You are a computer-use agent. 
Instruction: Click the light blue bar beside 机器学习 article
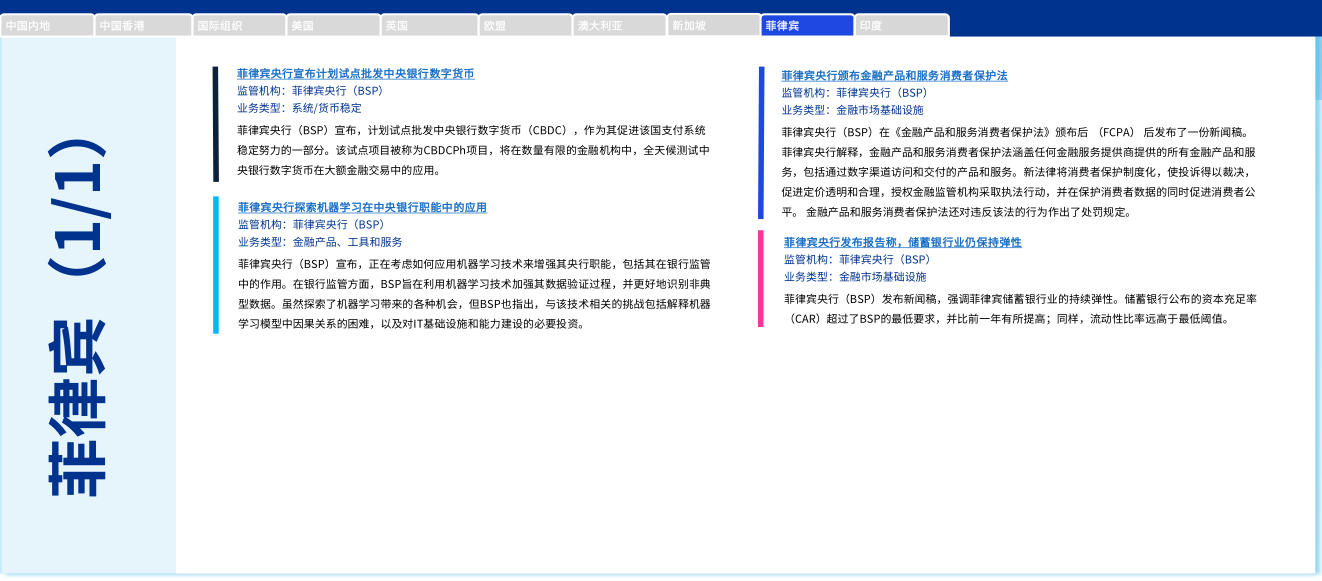point(215,264)
